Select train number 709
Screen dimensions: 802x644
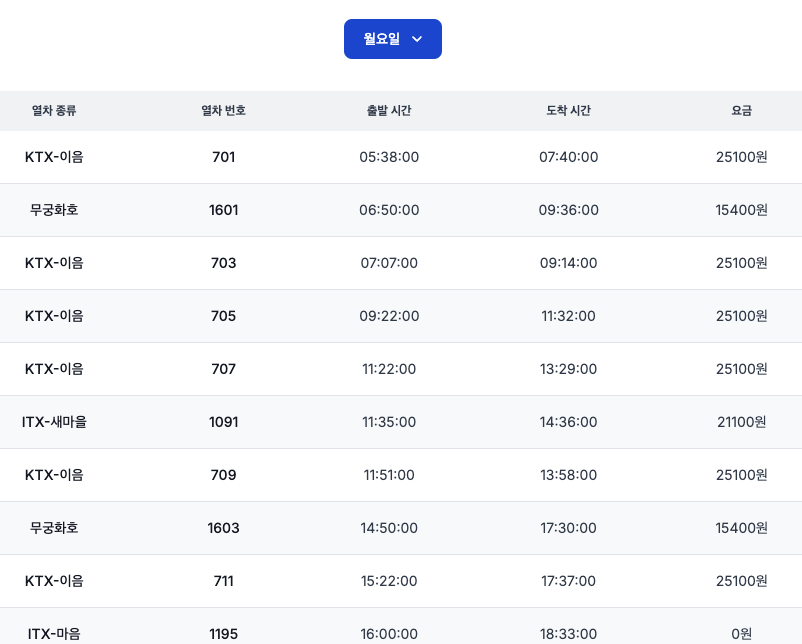[x=224, y=475]
